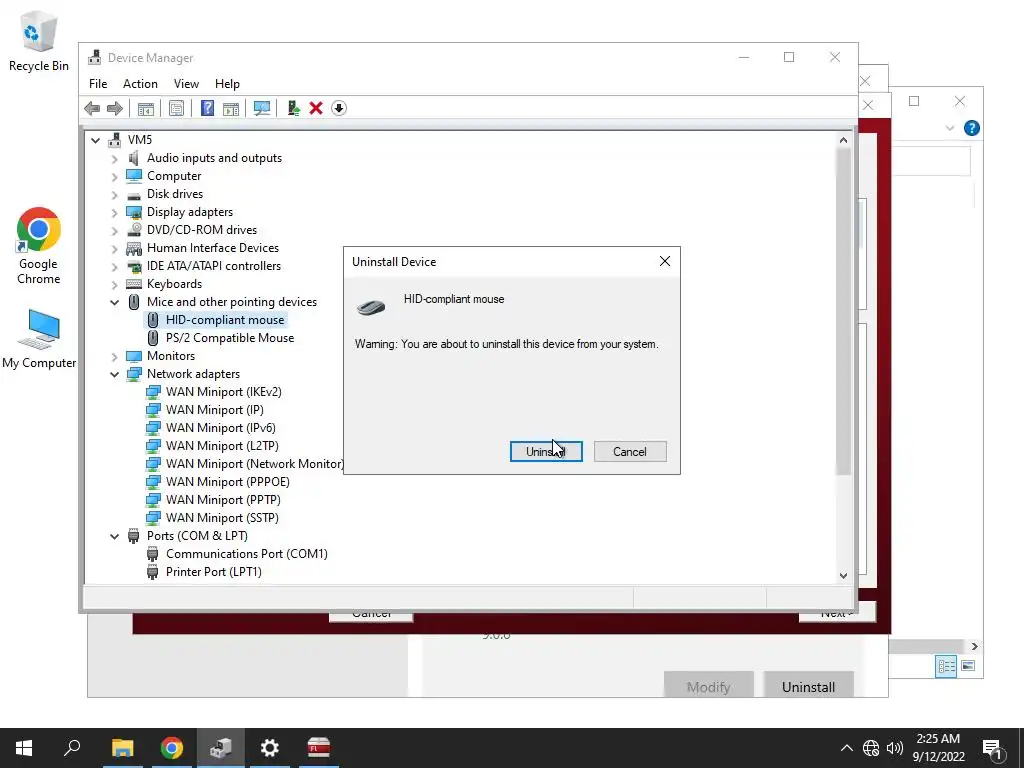Expand the Human Interface Devices node
This screenshot has width=1024, height=768.
click(114, 248)
